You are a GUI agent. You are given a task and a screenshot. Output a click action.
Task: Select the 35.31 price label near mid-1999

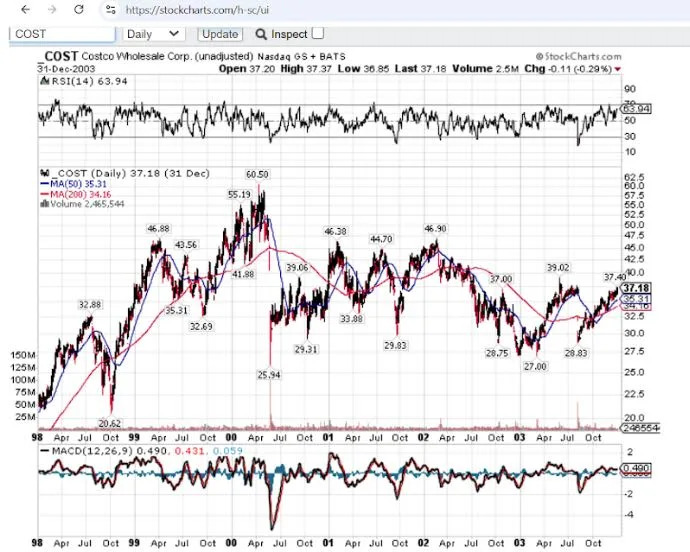coord(176,310)
